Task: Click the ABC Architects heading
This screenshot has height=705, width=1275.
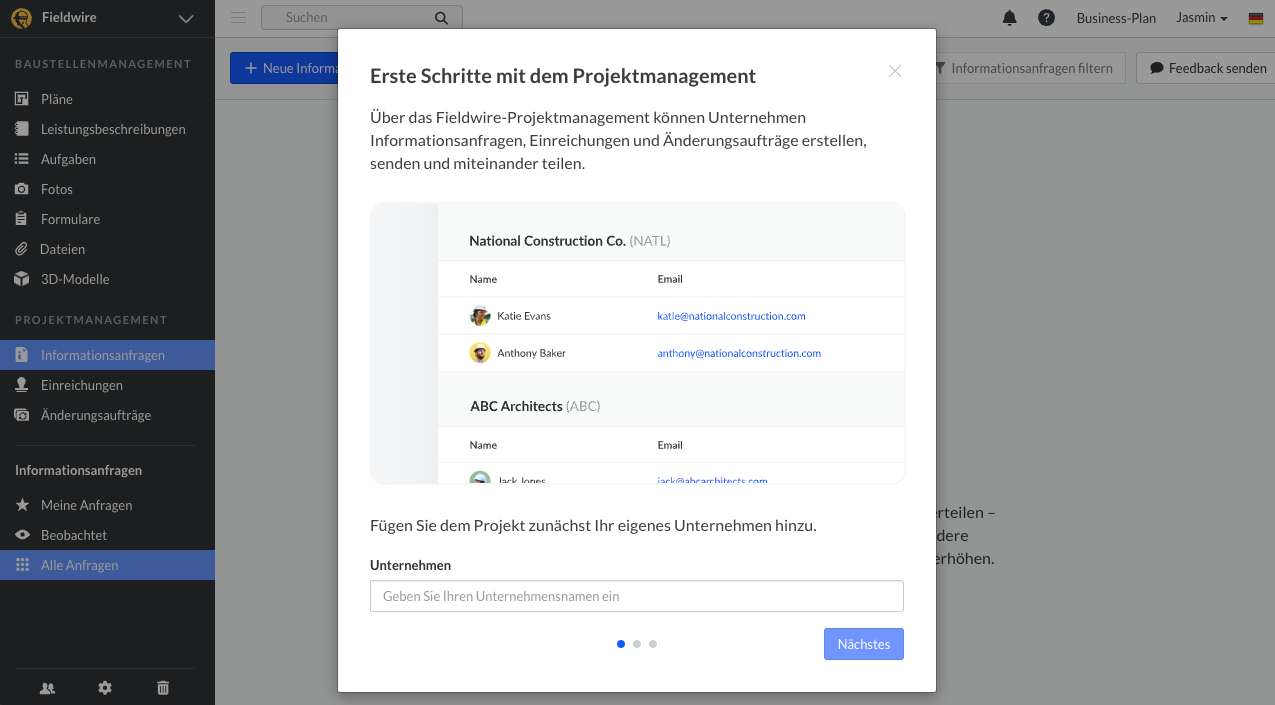Action: [535, 406]
